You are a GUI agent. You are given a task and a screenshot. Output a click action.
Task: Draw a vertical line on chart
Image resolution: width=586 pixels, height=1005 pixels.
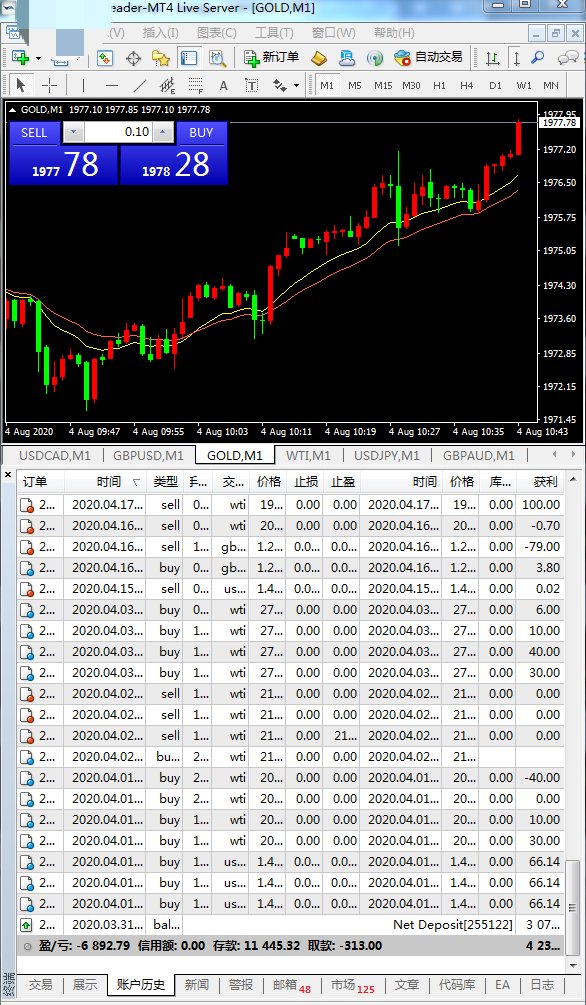(83, 85)
